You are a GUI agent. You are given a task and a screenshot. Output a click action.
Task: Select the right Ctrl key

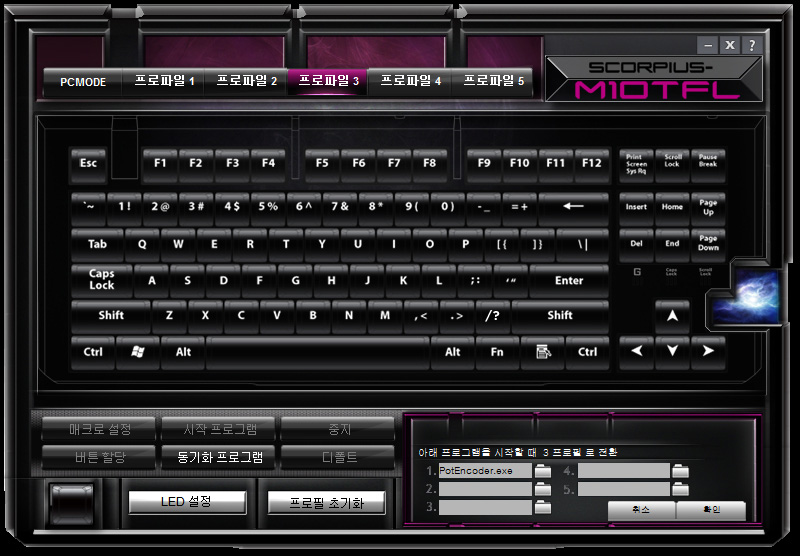coord(587,351)
